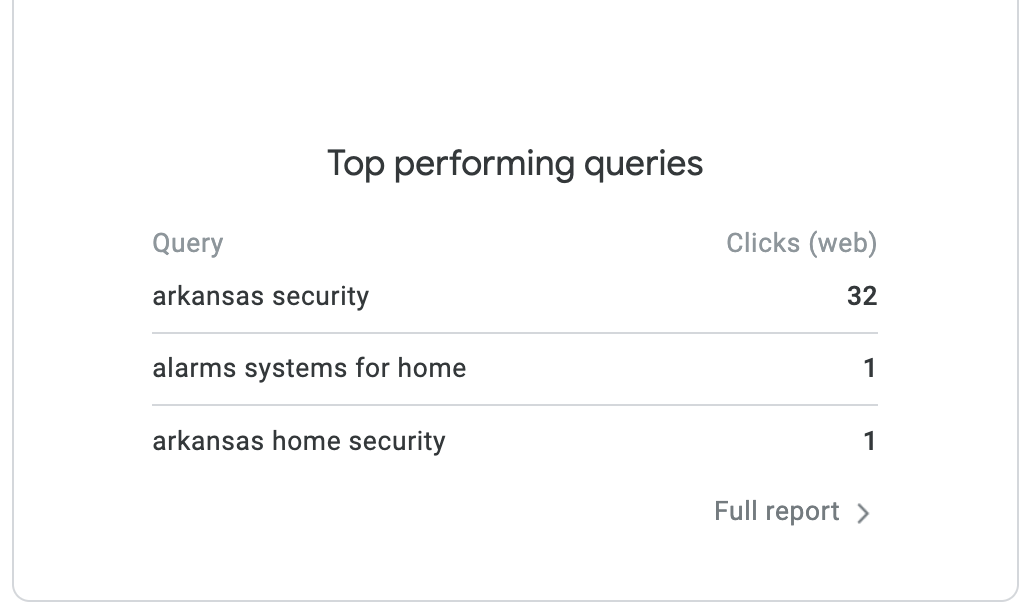Select the "arkansas home security" query
Viewport: 1032px width, 610px height.
pyautogui.click(x=298, y=441)
